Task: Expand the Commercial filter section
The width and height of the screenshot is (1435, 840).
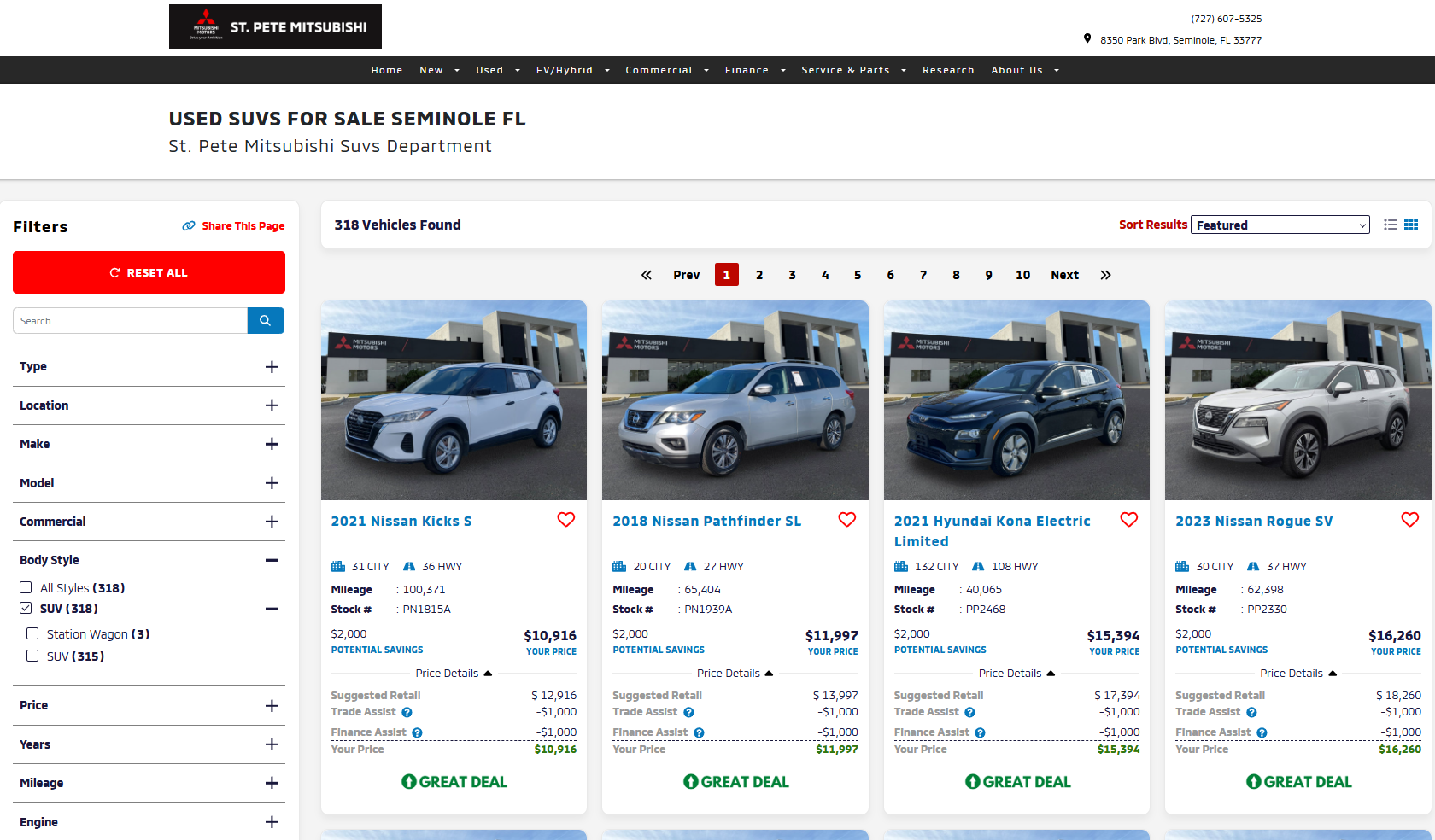Action: pos(149,522)
